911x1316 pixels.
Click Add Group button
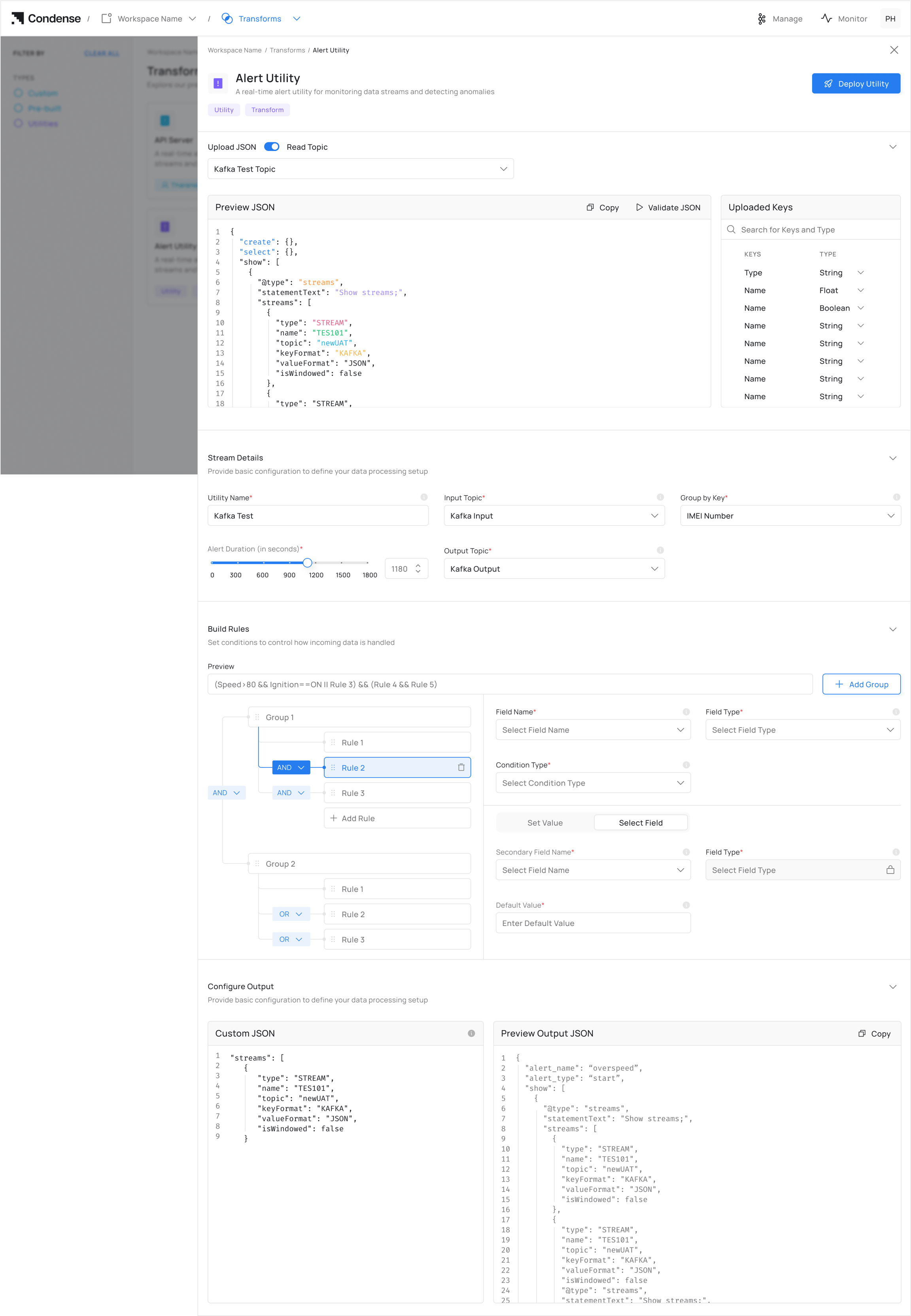[x=861, y=684]
